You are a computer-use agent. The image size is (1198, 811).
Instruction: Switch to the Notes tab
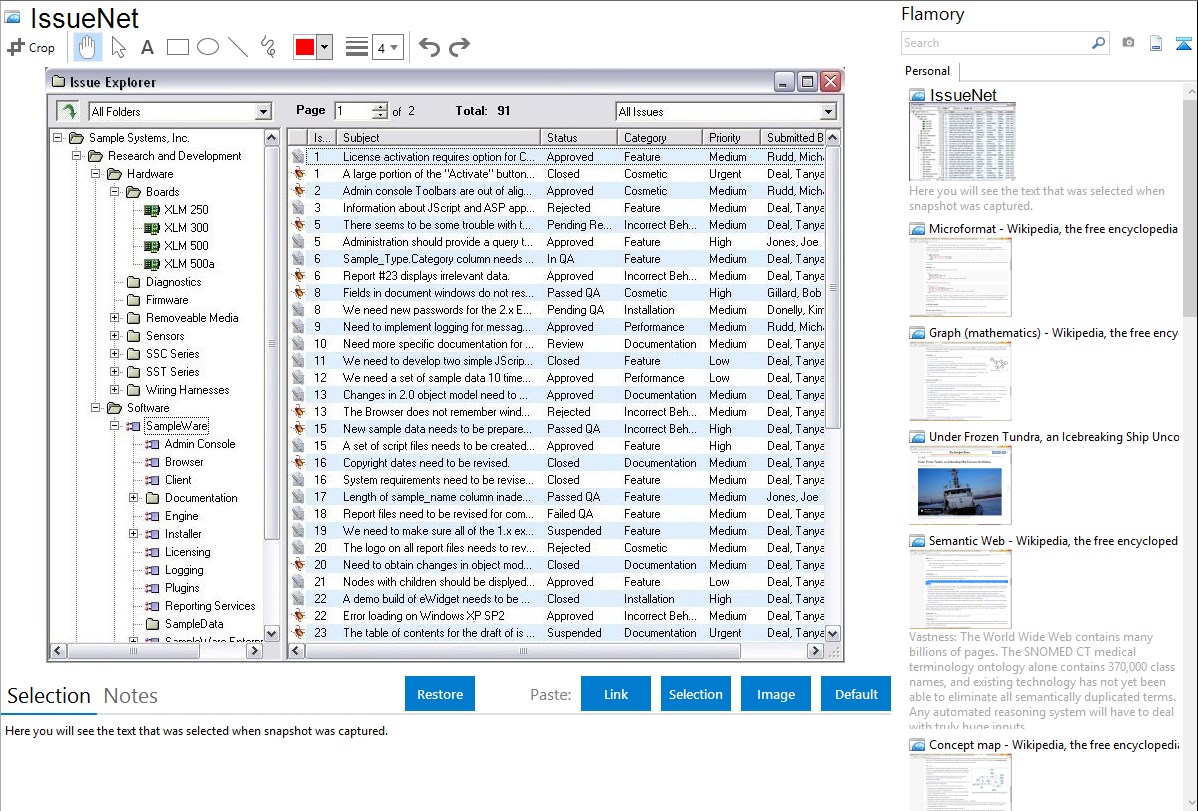[x=130, y=696]
